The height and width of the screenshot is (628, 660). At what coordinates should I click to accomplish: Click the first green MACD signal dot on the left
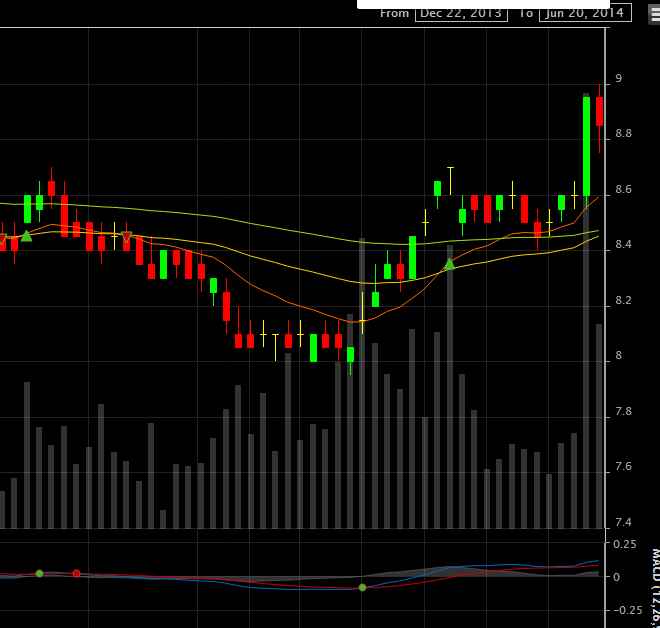coord(39,573)
